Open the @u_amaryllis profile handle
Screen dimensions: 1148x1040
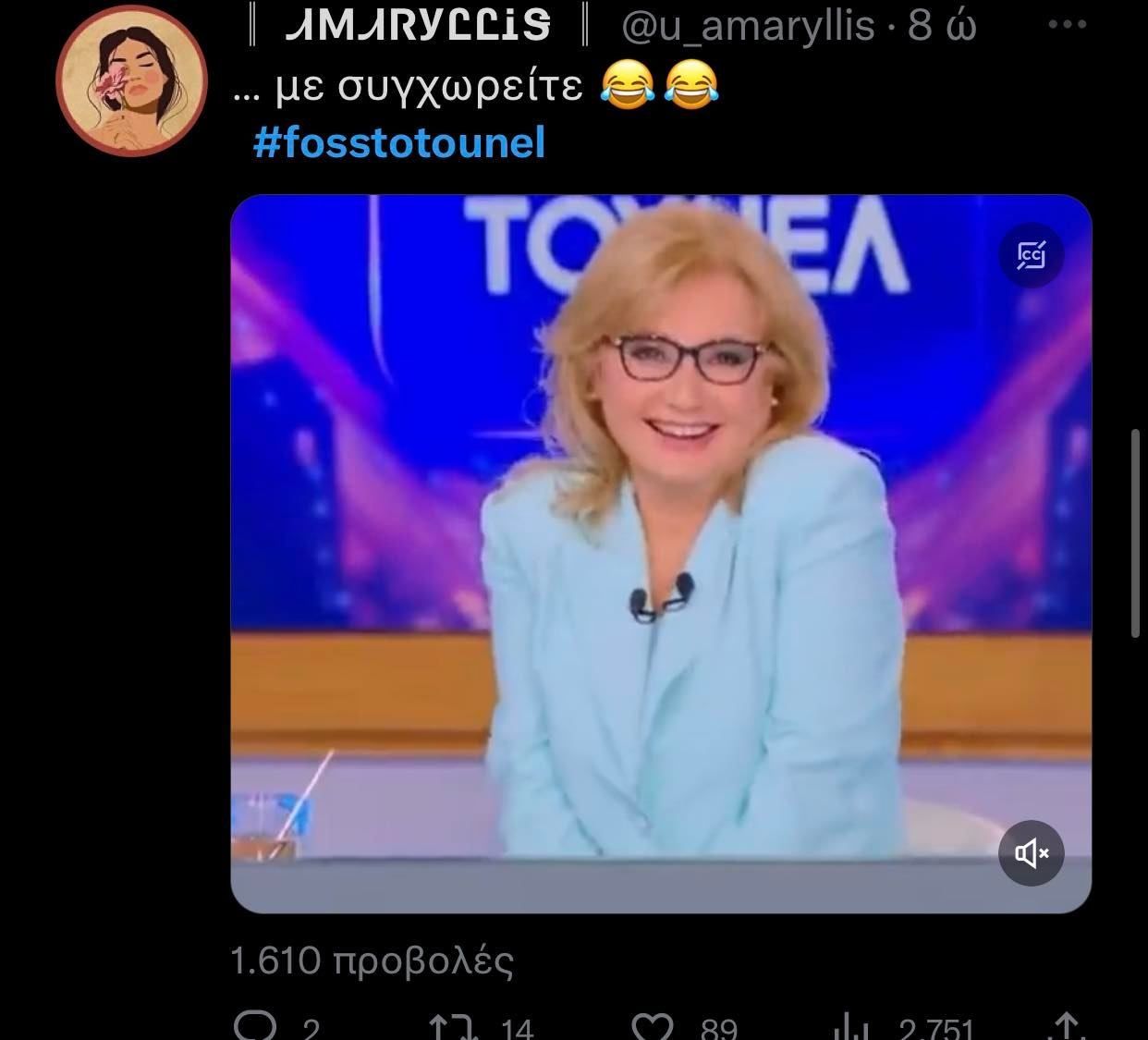pyautogui.click(x=748, y=26)
